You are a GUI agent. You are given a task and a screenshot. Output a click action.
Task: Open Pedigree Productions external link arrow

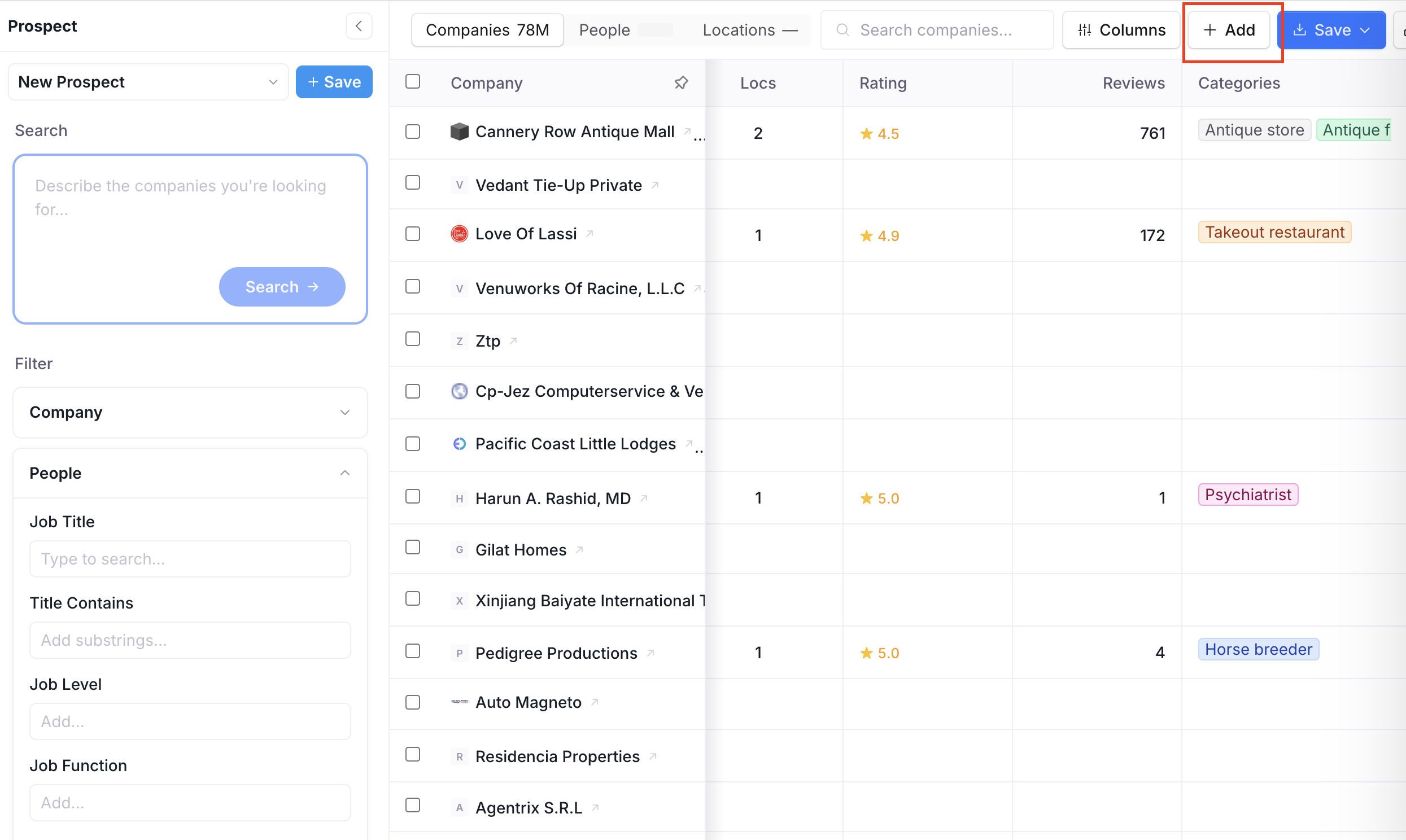(x=650, y=653)
